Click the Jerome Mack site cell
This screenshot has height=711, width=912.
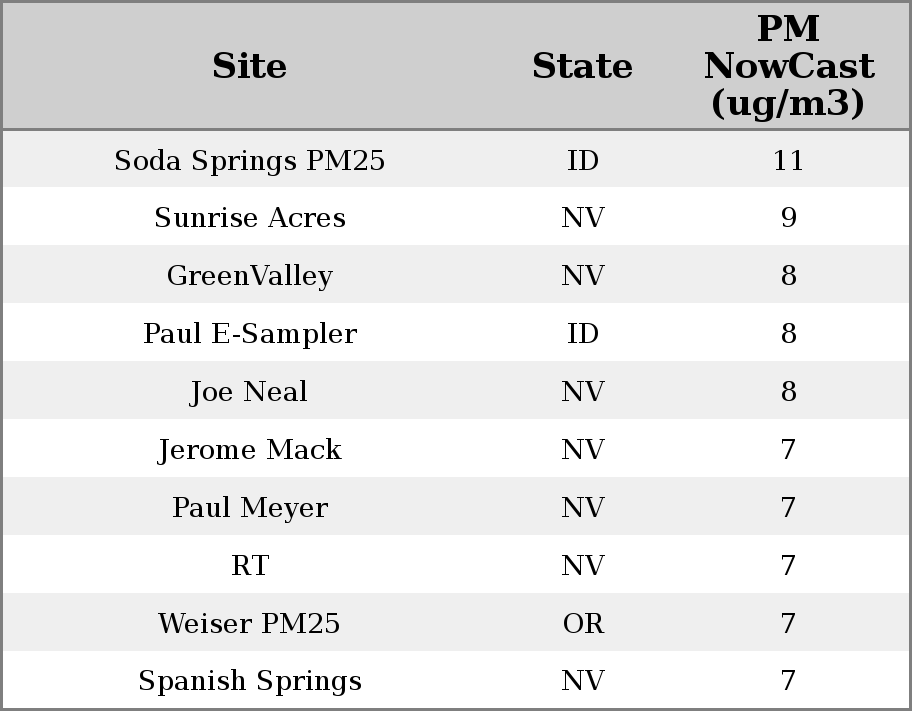[250, 450]
